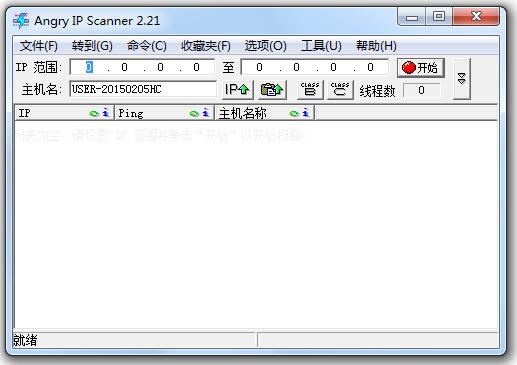Minimize the Angry IP Scanner window
The image size is (517, 365).
tap(412, 17)
